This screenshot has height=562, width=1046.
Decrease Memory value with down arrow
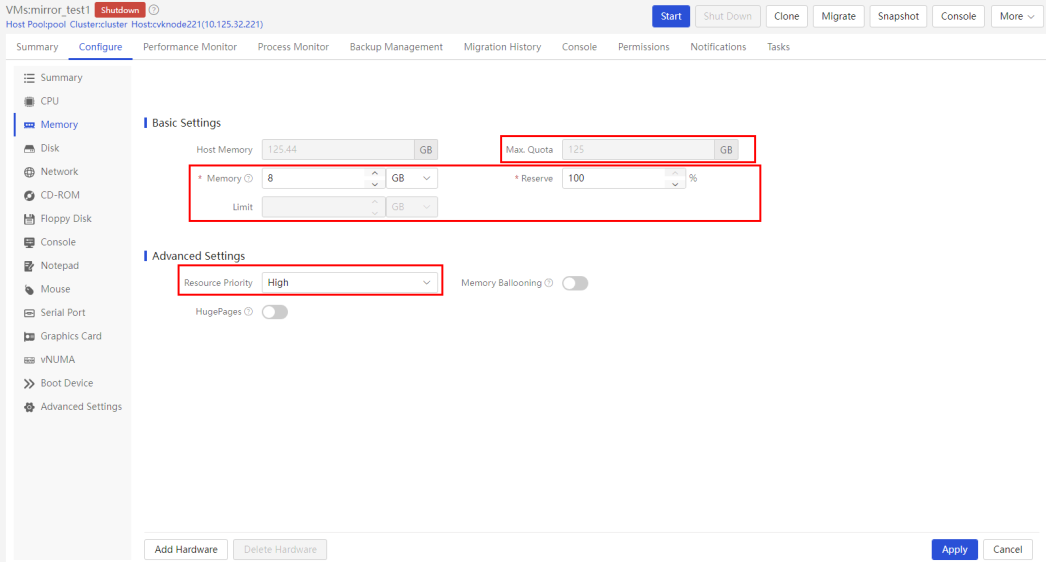[375, 184]
